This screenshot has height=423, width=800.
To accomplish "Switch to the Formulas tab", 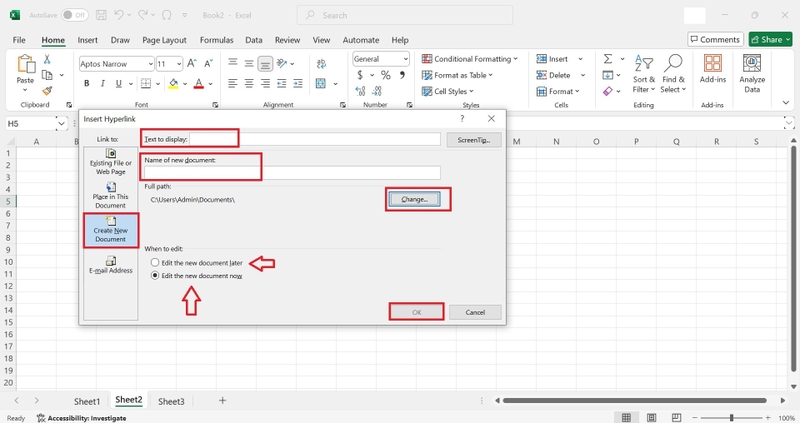I will tap(216, 40).
